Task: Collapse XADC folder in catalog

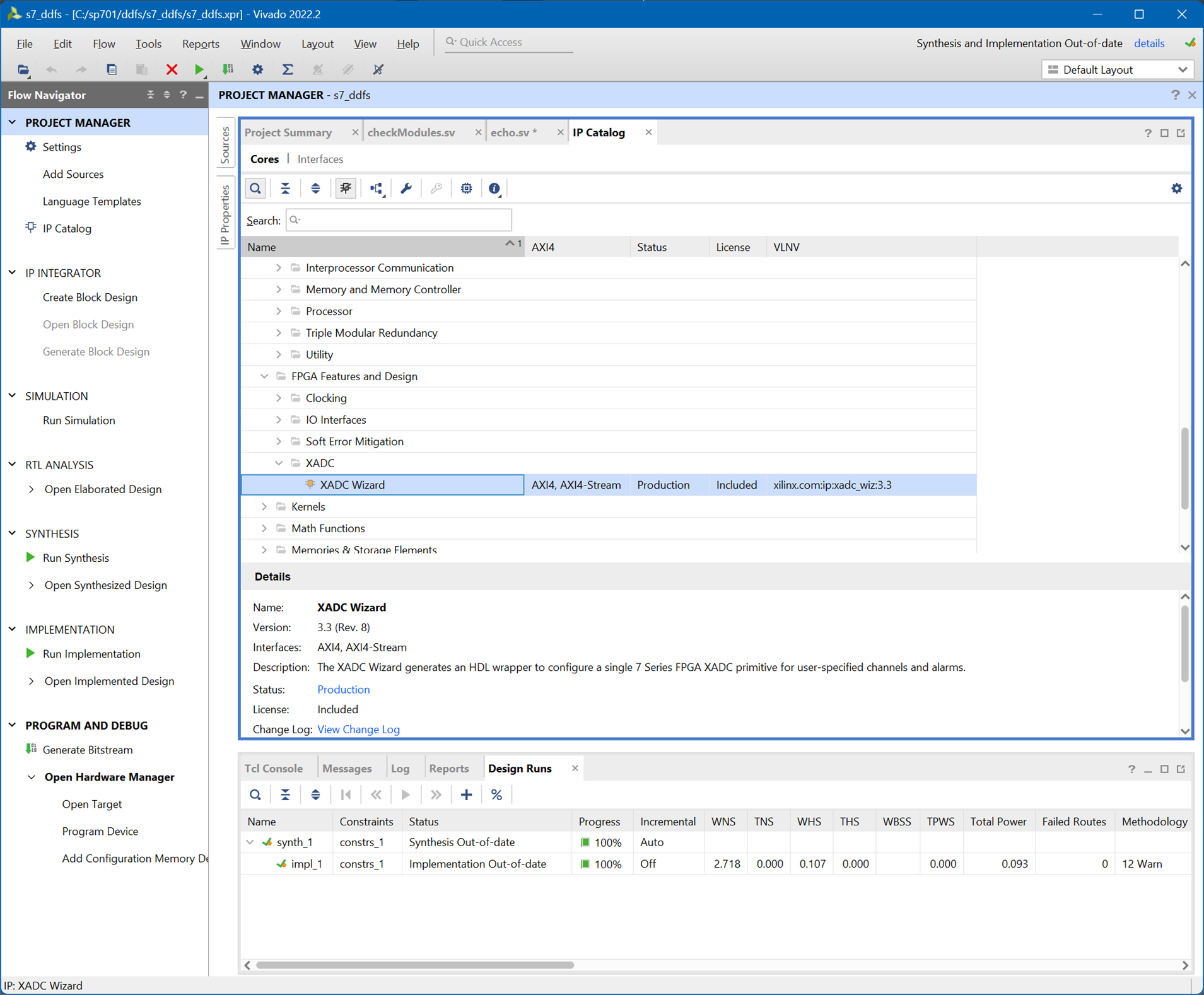Action: (279, 463)
